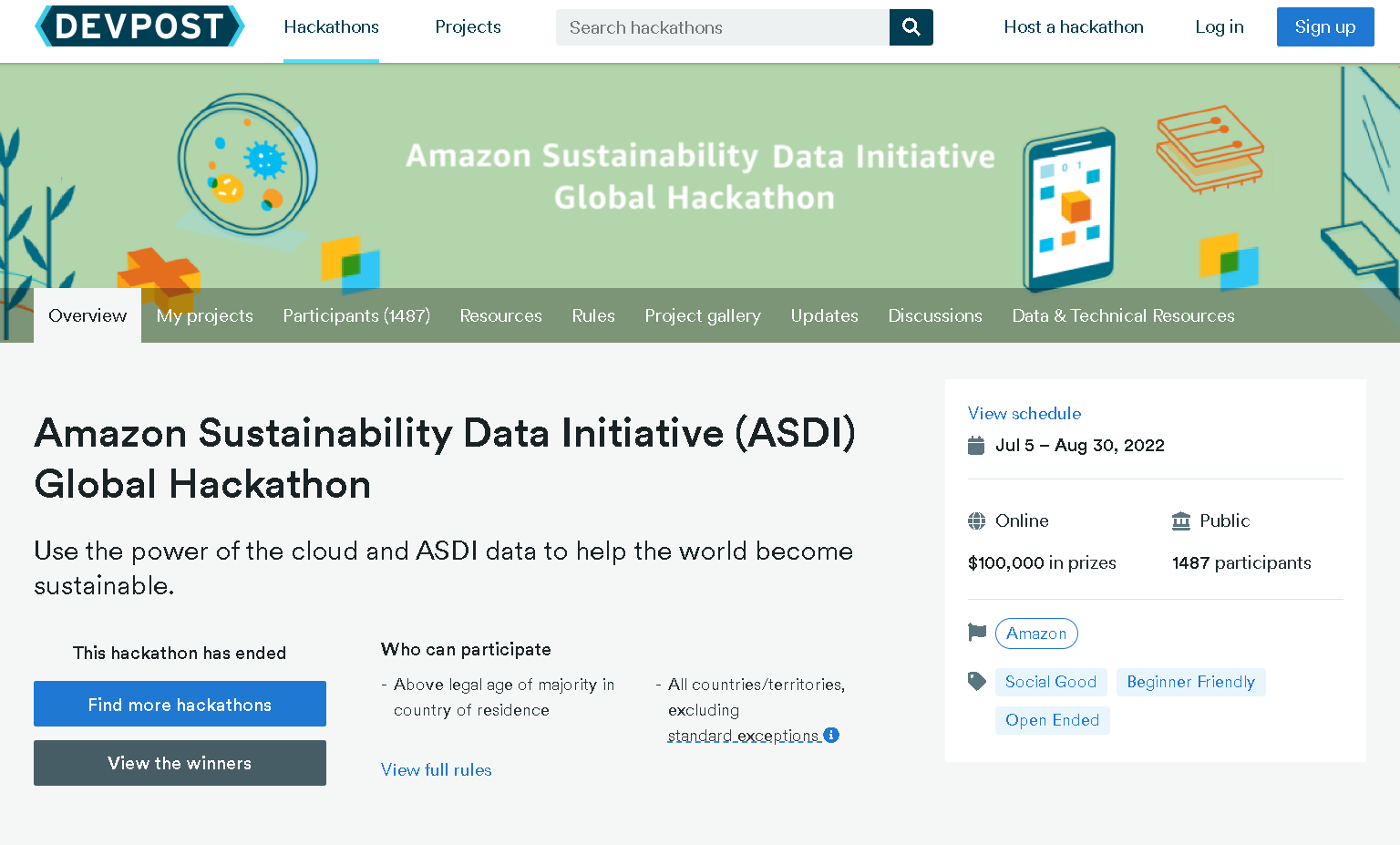Open the My projects tab
The height and width of the screenshot is (845, 1400).
pos(205,315)
